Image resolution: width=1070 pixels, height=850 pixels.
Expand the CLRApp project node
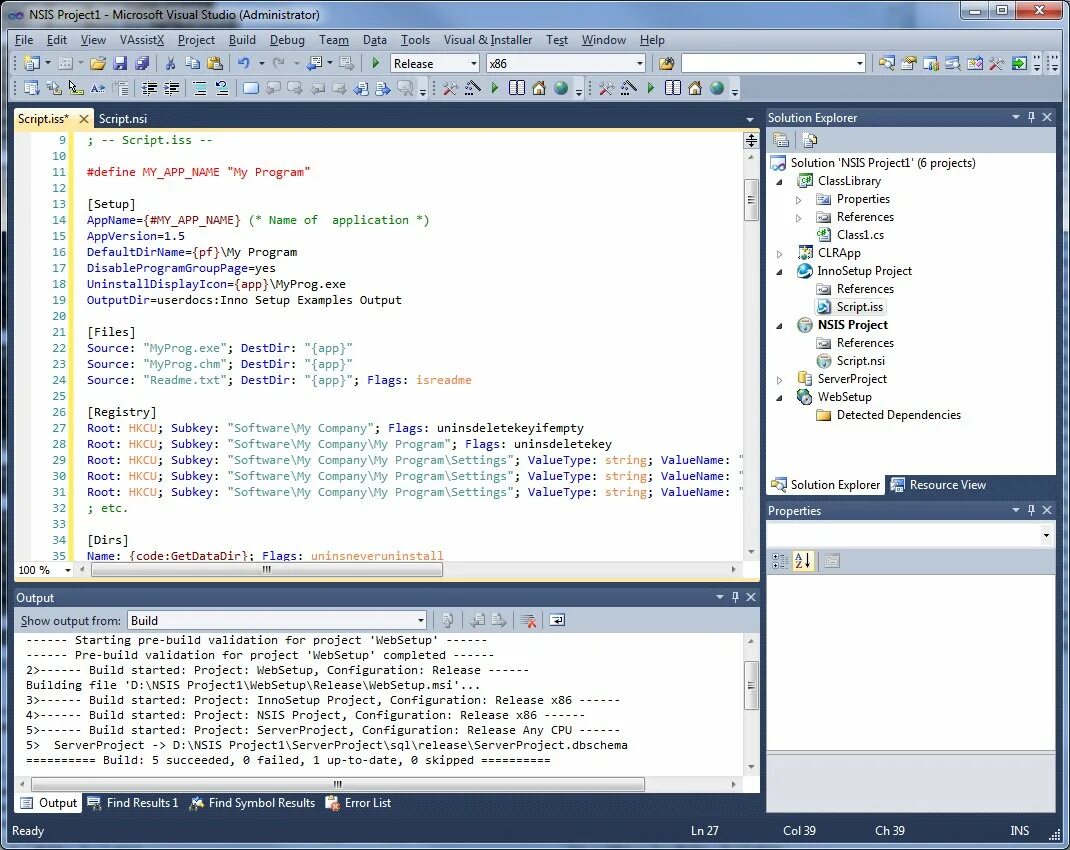779,254
